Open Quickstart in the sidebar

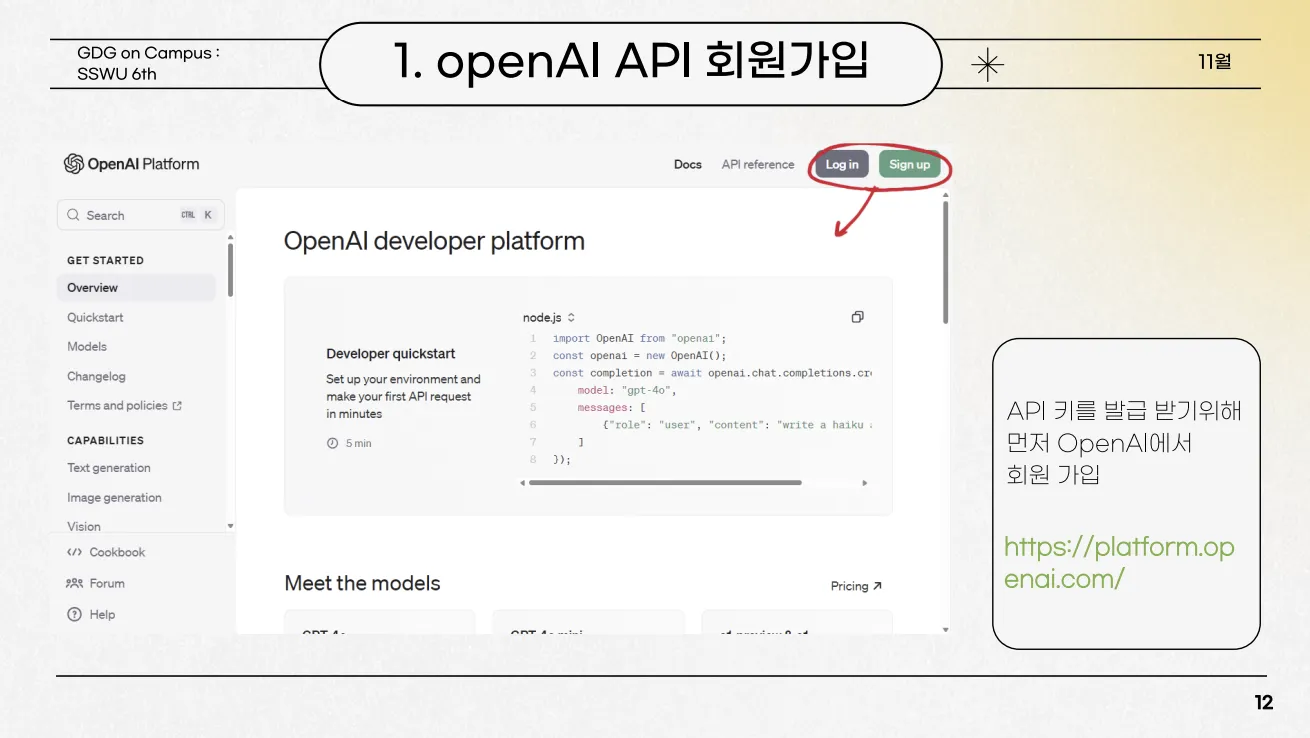pos(95,317)
